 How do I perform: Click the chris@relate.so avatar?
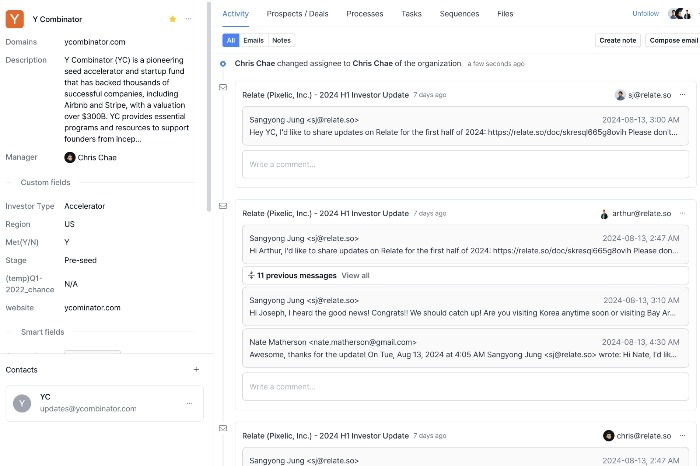(x=608, y=436)
